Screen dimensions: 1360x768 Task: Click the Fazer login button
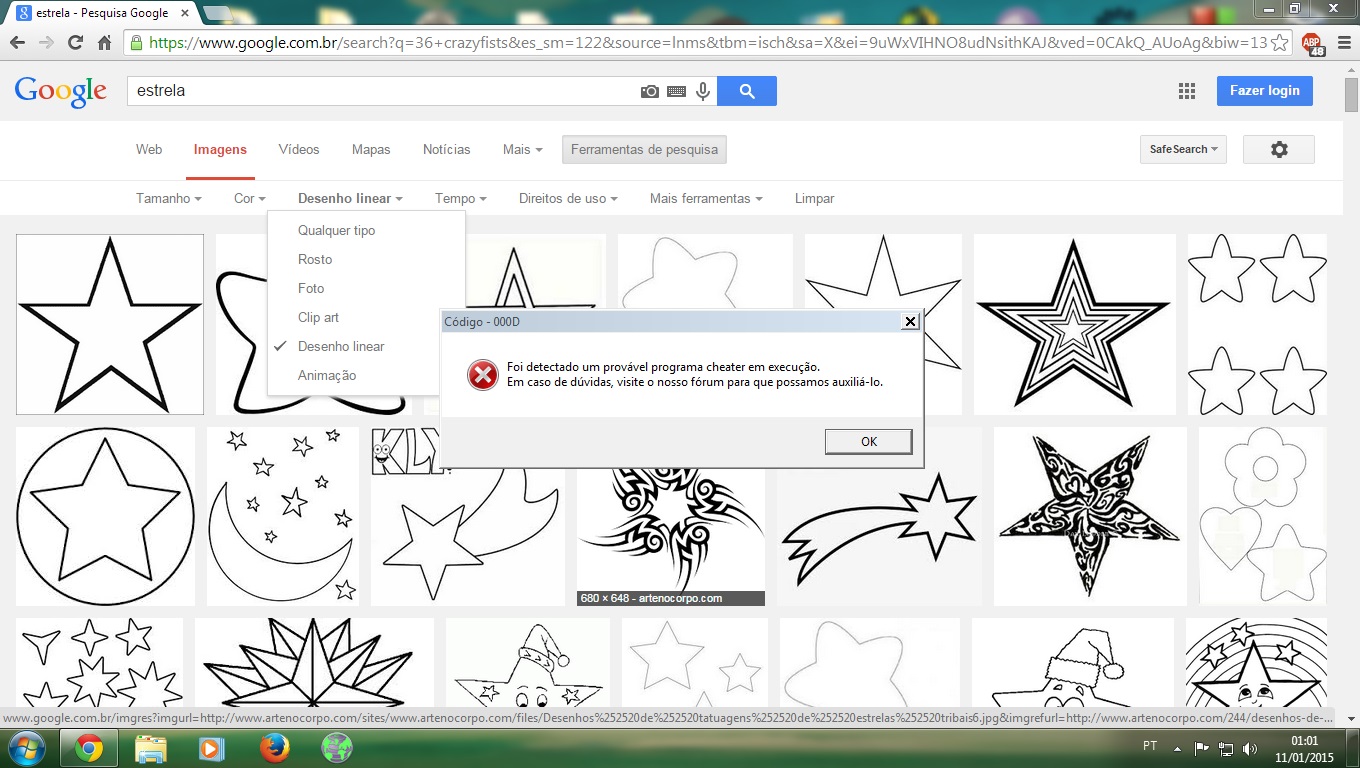tap(1264, 90)
